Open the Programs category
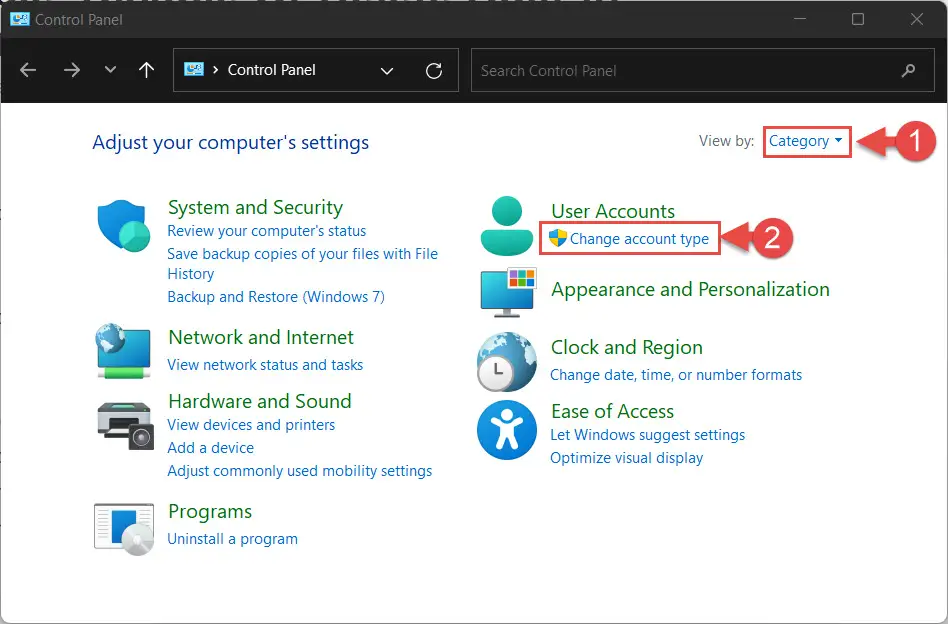Viewport: 948px width, 624px height. 210,512
